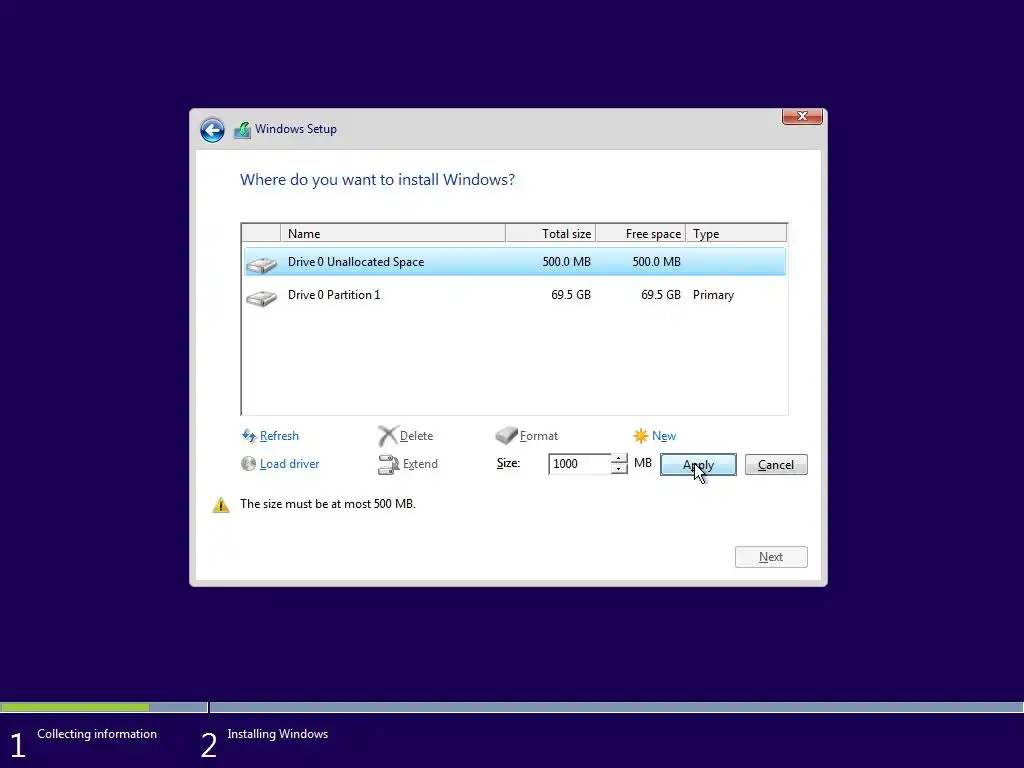Click the Primary type cell
Image resolution: width=1024 pixels, height=768 pixels.
[713, 295]
